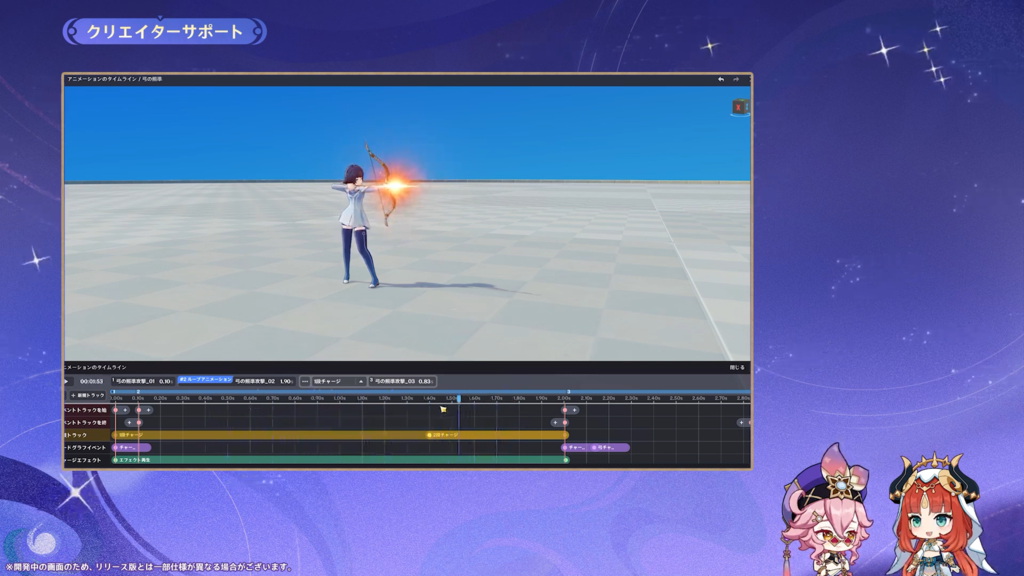The height and width of the screenshot is (576, 1024).
Task: Click the plus icon at far right of second event track
Action: (x=743, y=423)
